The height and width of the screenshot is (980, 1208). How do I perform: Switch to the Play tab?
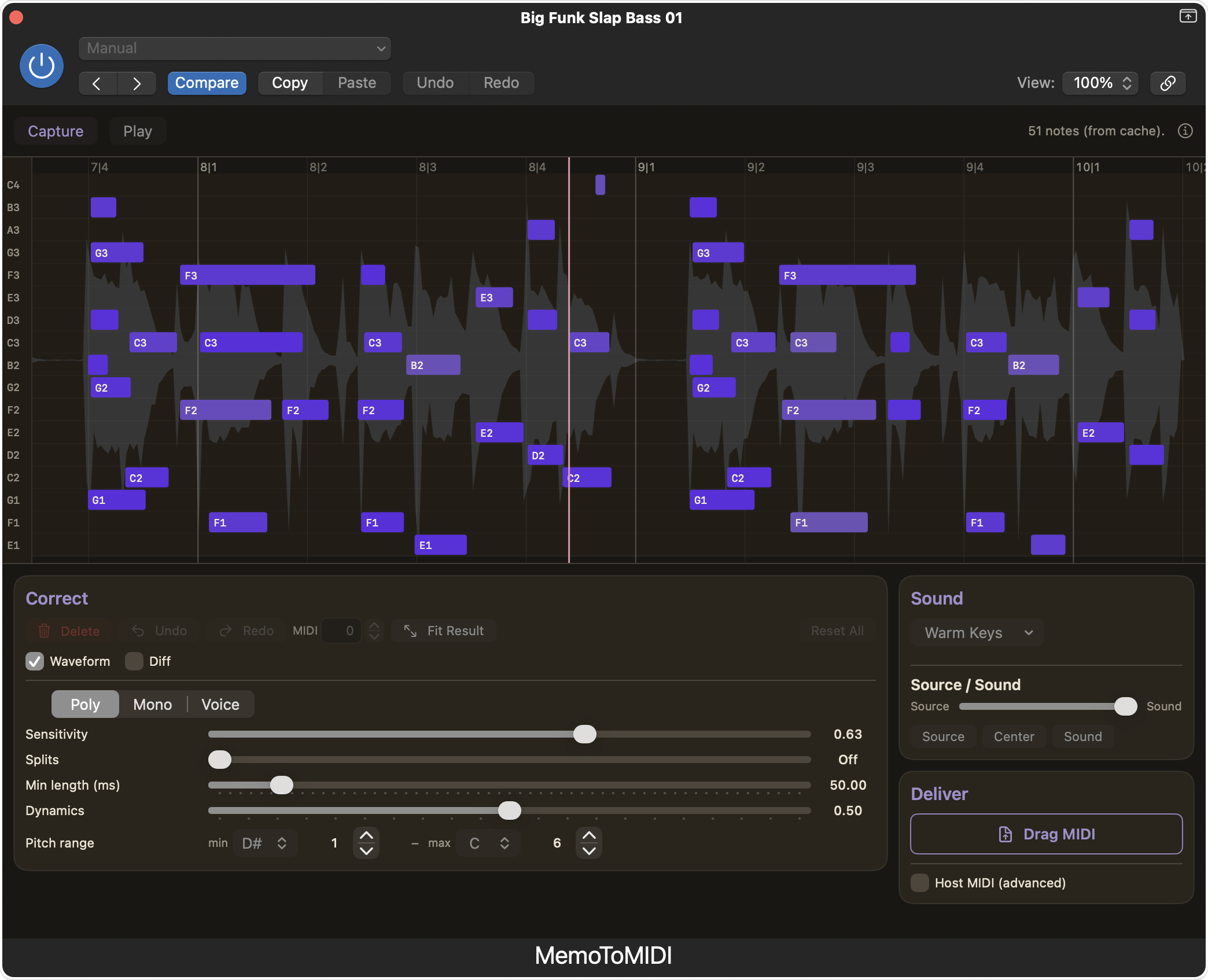click(x=138, y=131)
